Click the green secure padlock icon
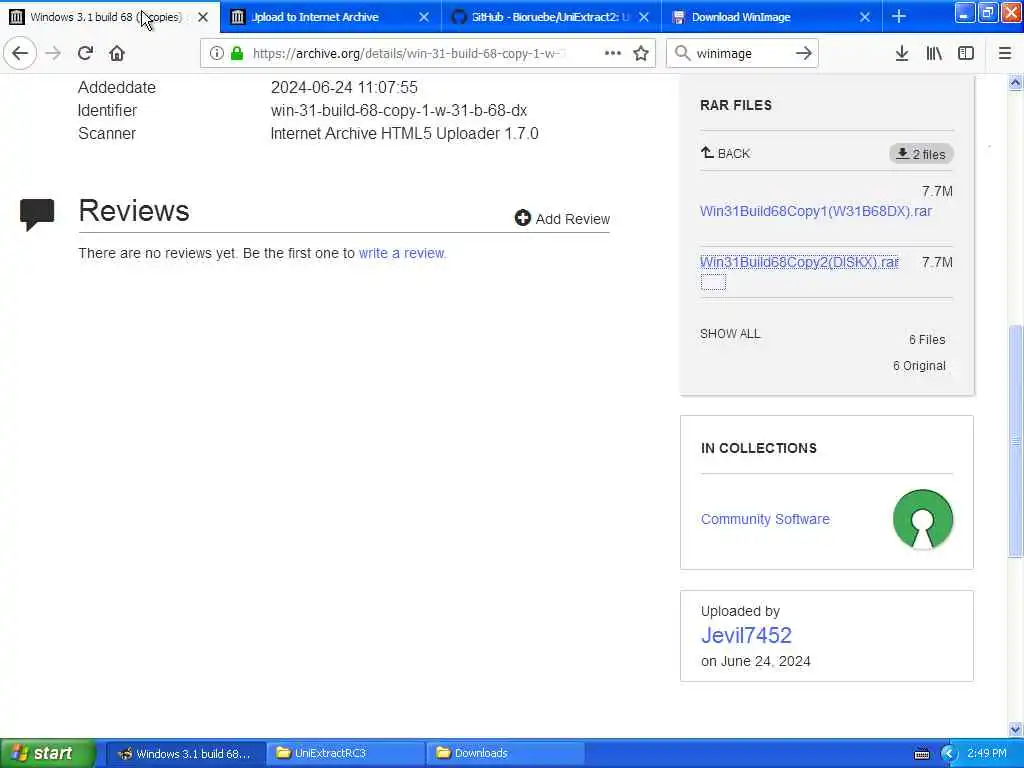 tap(237, 53)
